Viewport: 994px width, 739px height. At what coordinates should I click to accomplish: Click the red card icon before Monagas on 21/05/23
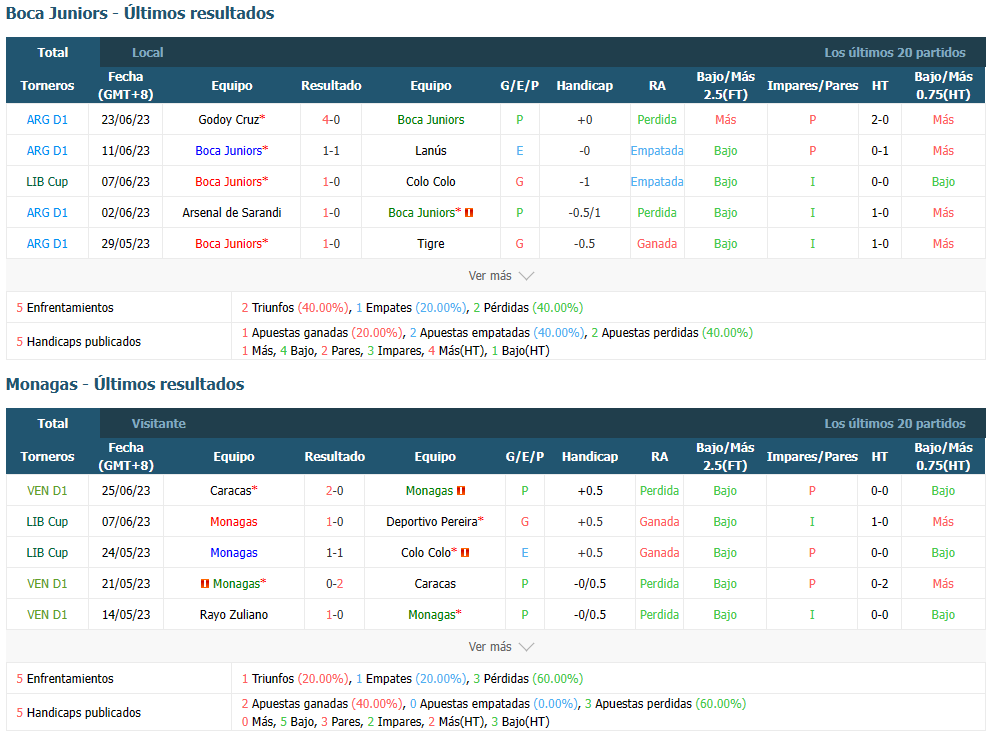(205, 584)
